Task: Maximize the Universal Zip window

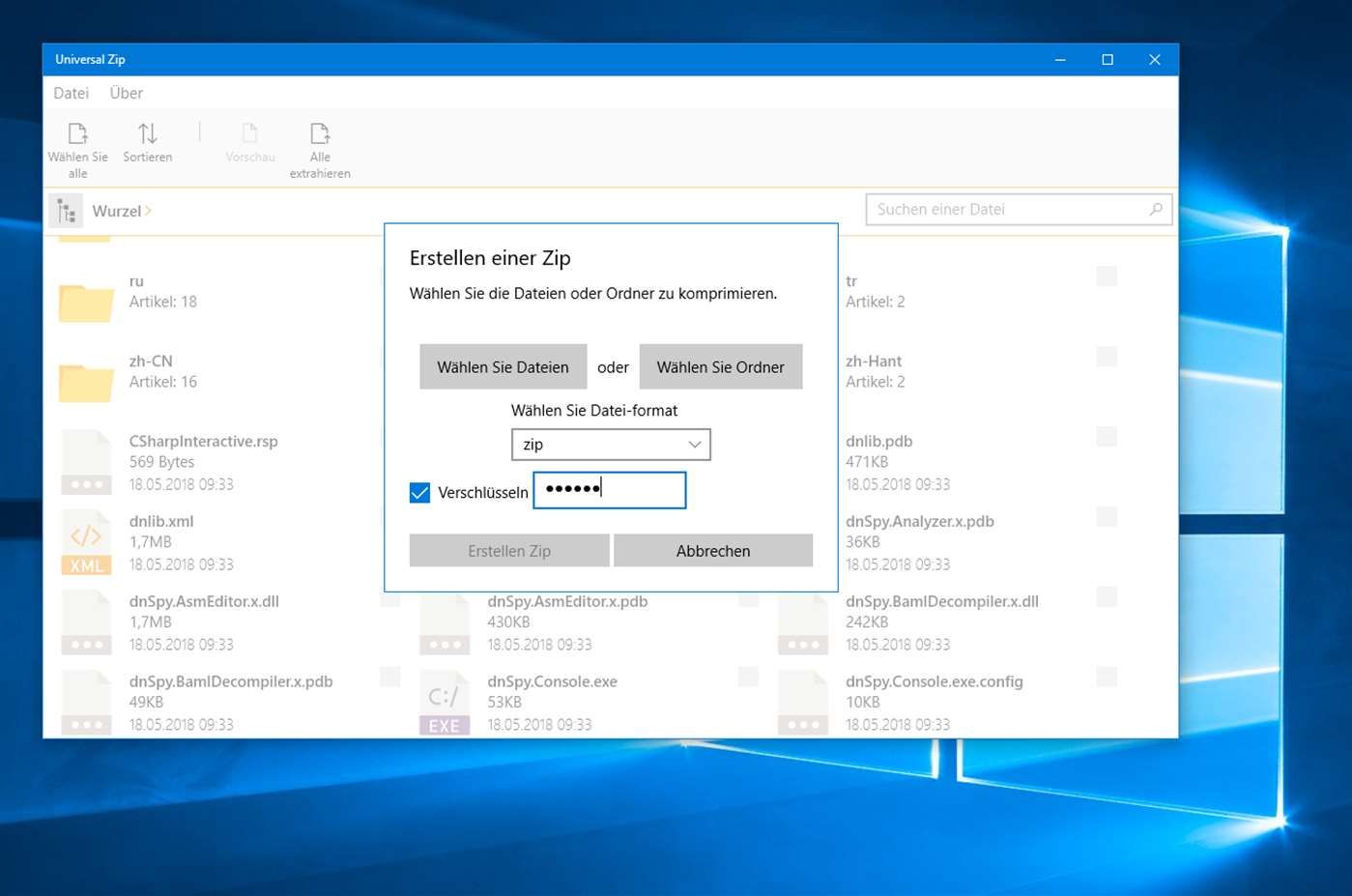Action: pos(1107,60)
